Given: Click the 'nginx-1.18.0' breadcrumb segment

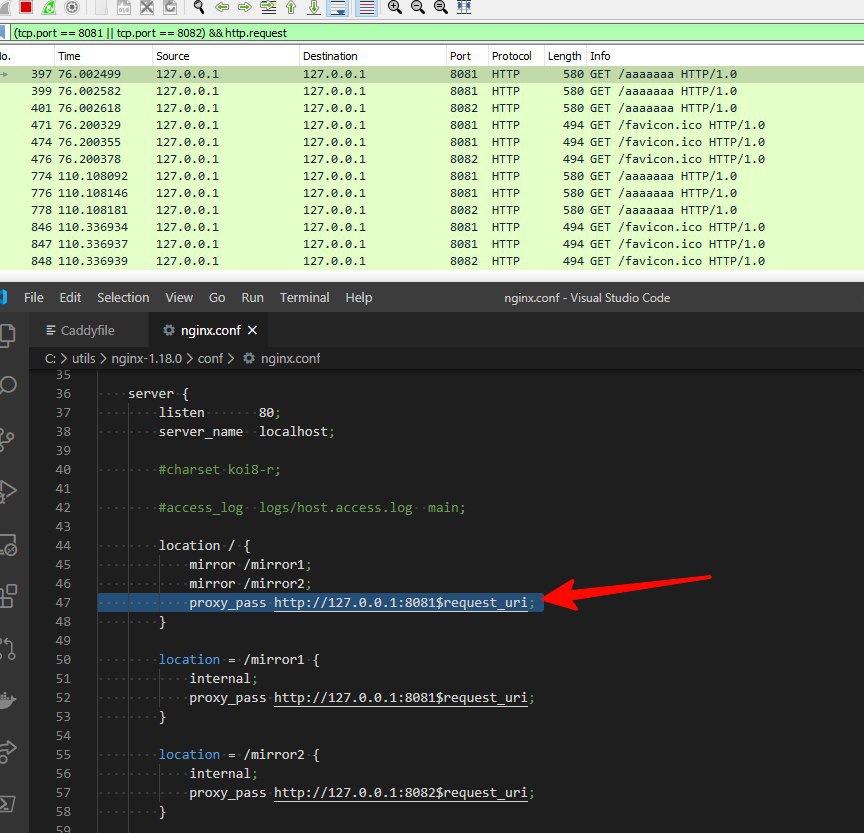Looking at the screenshot, I should [x=146, y=358].
